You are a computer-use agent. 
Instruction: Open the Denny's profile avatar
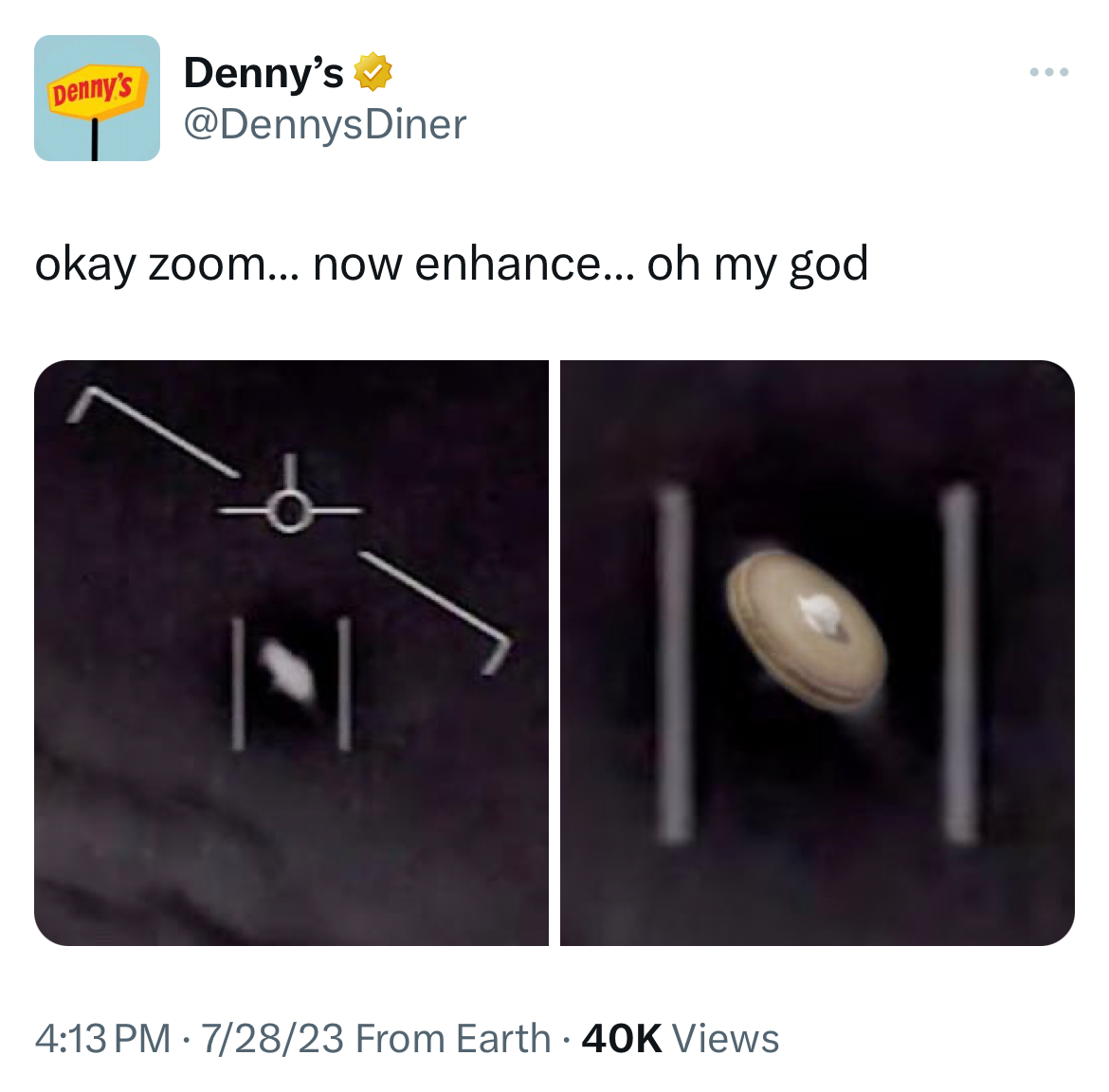tap(97, 98)
